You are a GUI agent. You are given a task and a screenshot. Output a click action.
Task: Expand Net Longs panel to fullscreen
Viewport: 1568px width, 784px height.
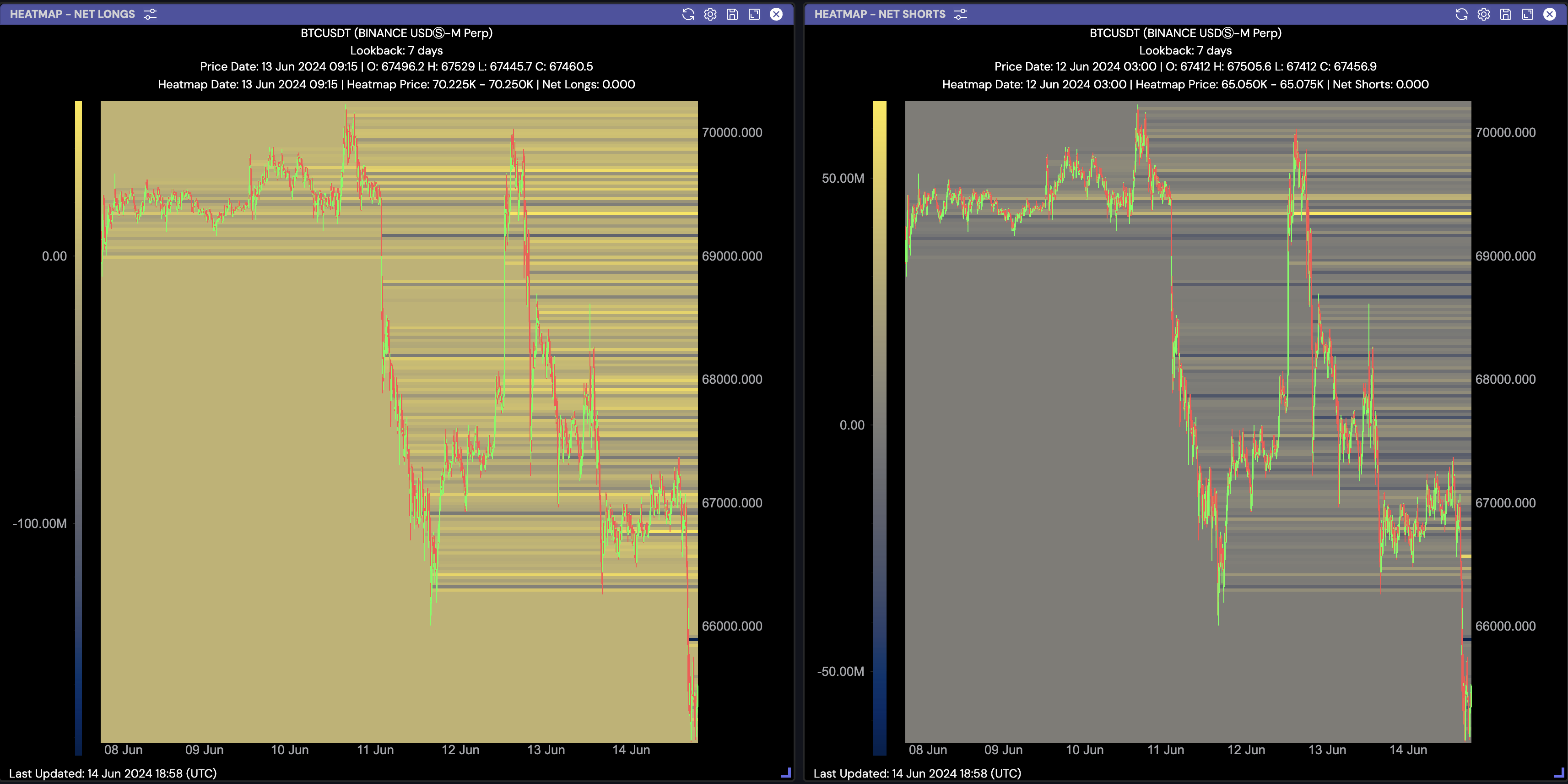[x=754, y=14]
